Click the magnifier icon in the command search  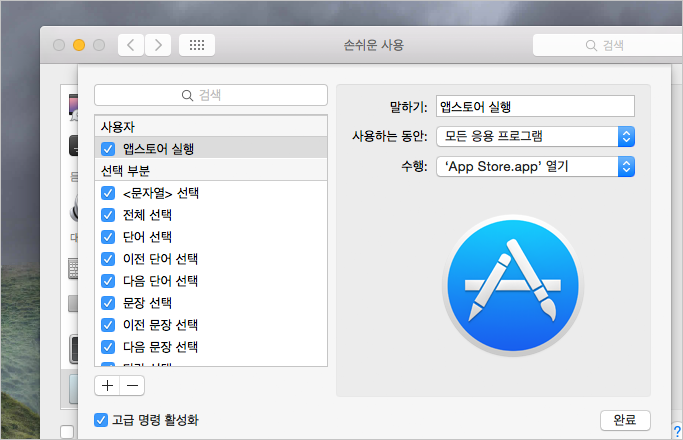(187, 95)
